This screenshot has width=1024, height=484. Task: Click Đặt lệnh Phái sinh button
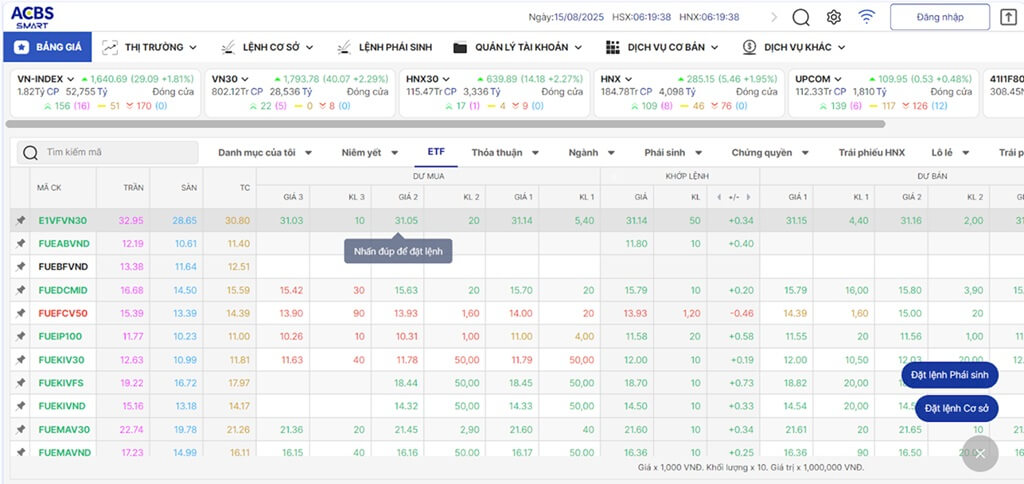[950, 375]
